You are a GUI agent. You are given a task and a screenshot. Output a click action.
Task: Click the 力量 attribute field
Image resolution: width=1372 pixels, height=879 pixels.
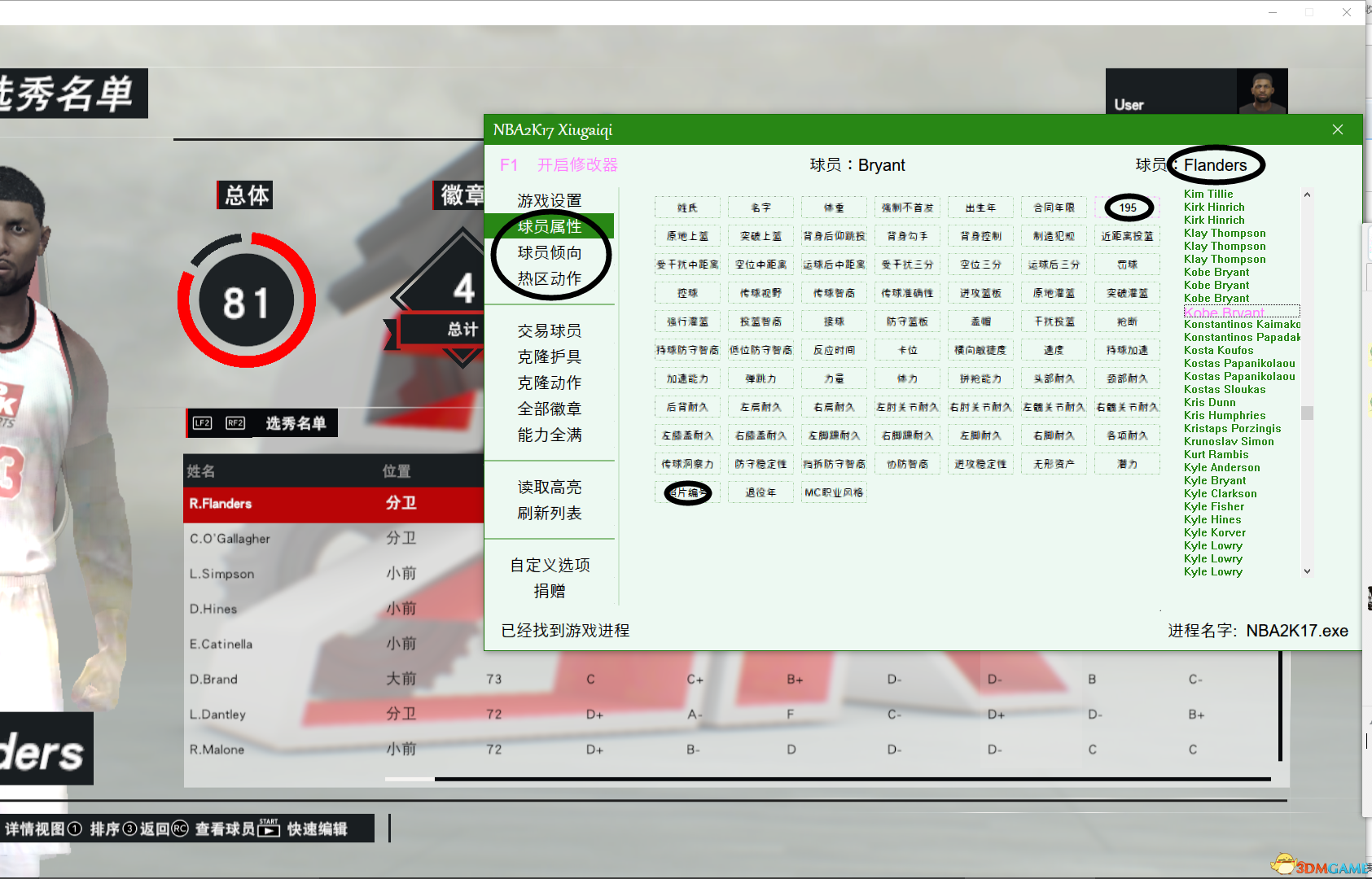tap(834, 378)
